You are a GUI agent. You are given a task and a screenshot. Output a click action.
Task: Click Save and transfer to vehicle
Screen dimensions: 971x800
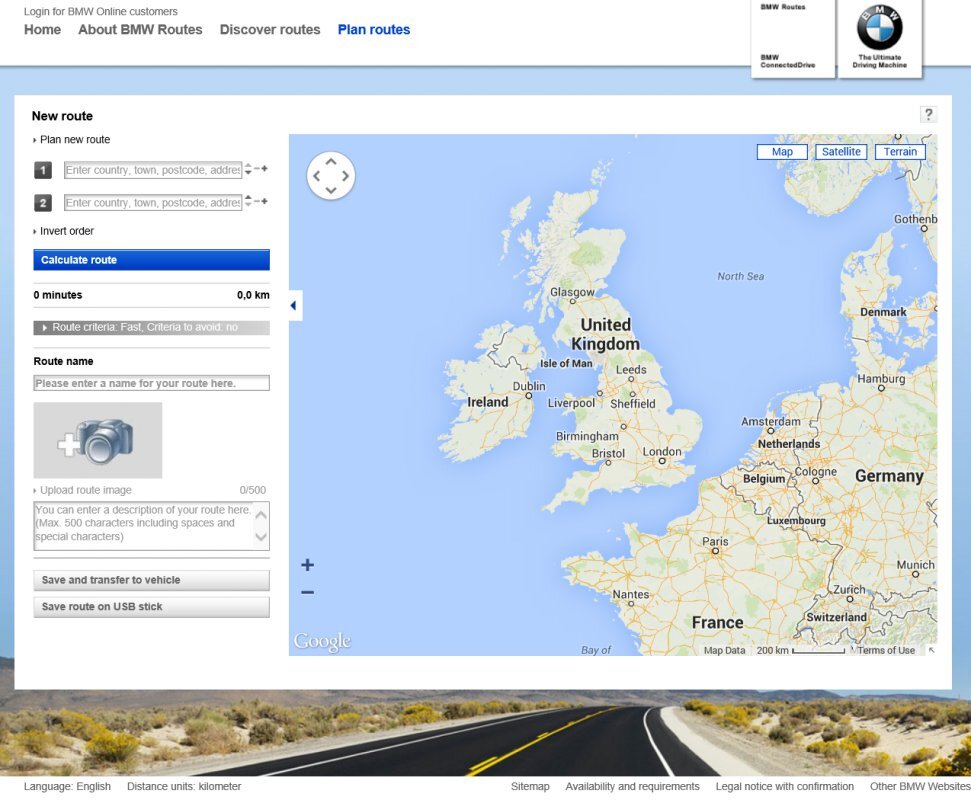tap(151, 580)
